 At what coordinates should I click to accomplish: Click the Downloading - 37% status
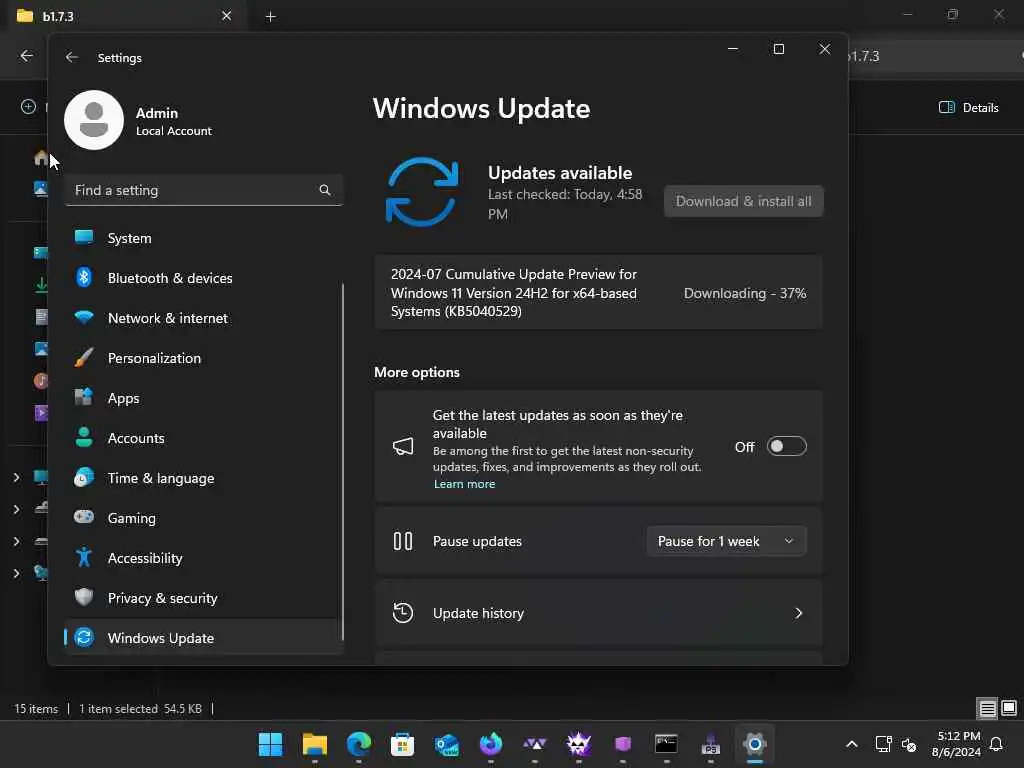744,293
